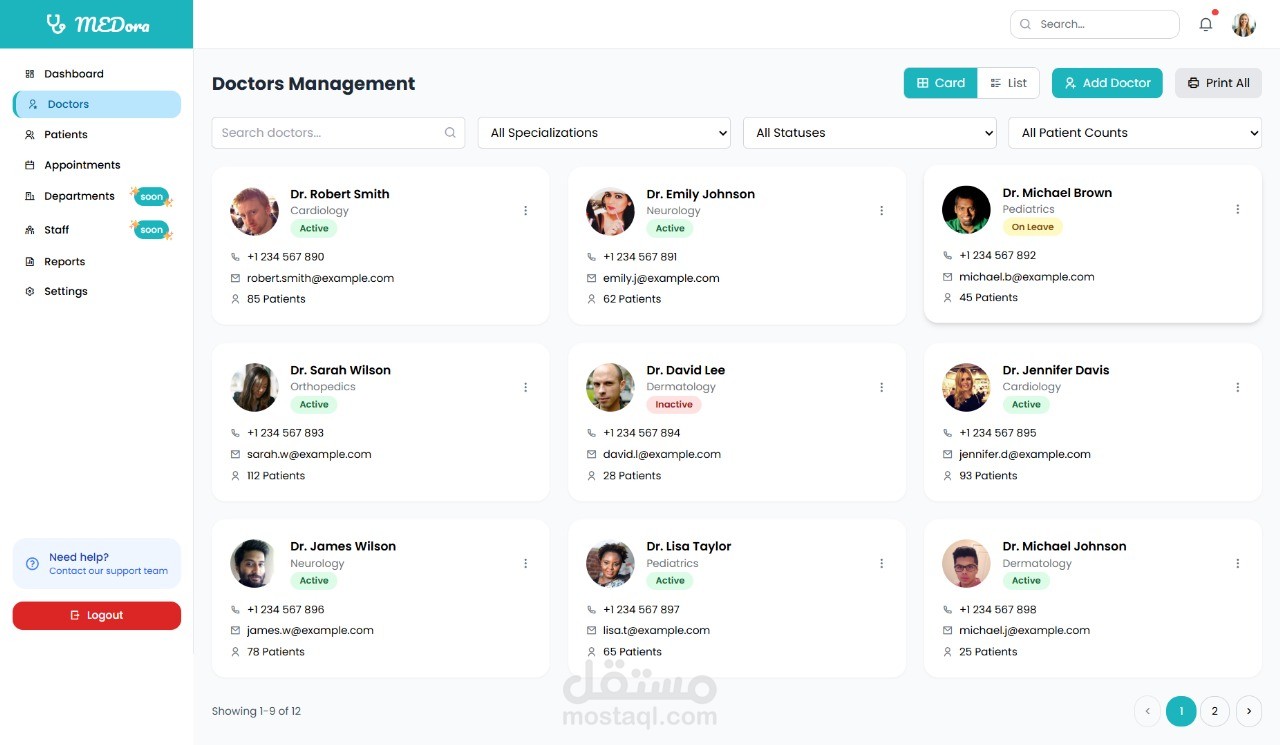Open options menu for Dr. Jennifer Davis
The image size is (1280, 745).
pyautogui.click(x=1237, y=387)
